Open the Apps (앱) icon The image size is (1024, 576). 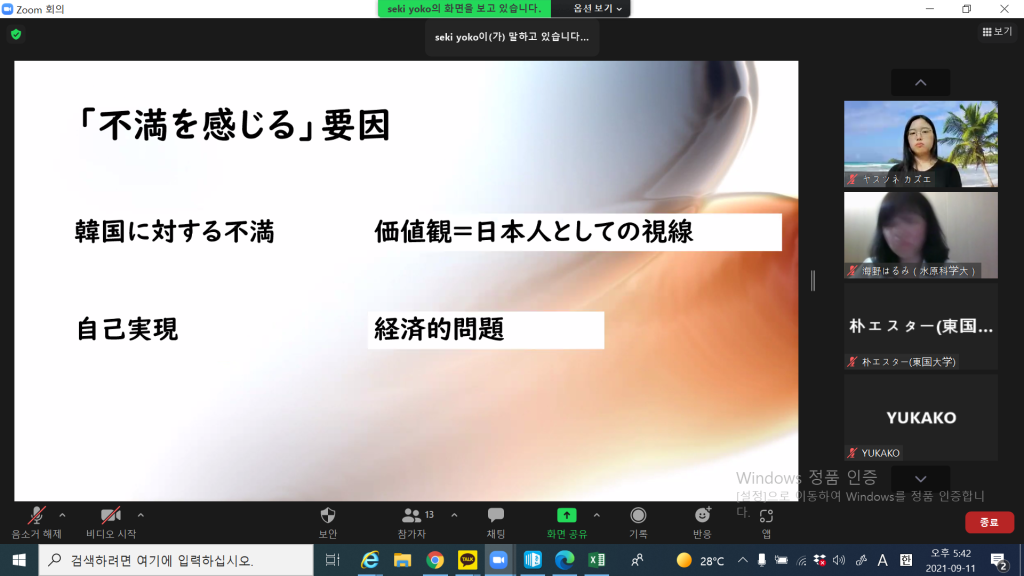point(766,516)
